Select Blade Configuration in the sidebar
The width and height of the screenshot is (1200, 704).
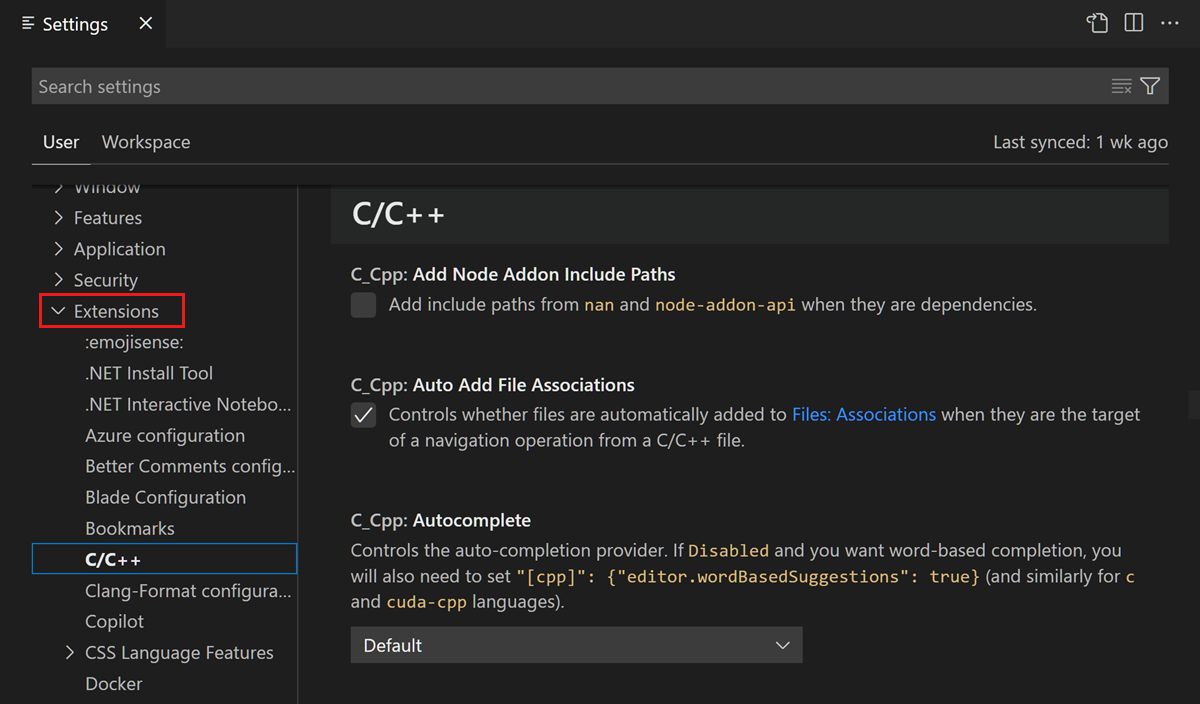165,497
